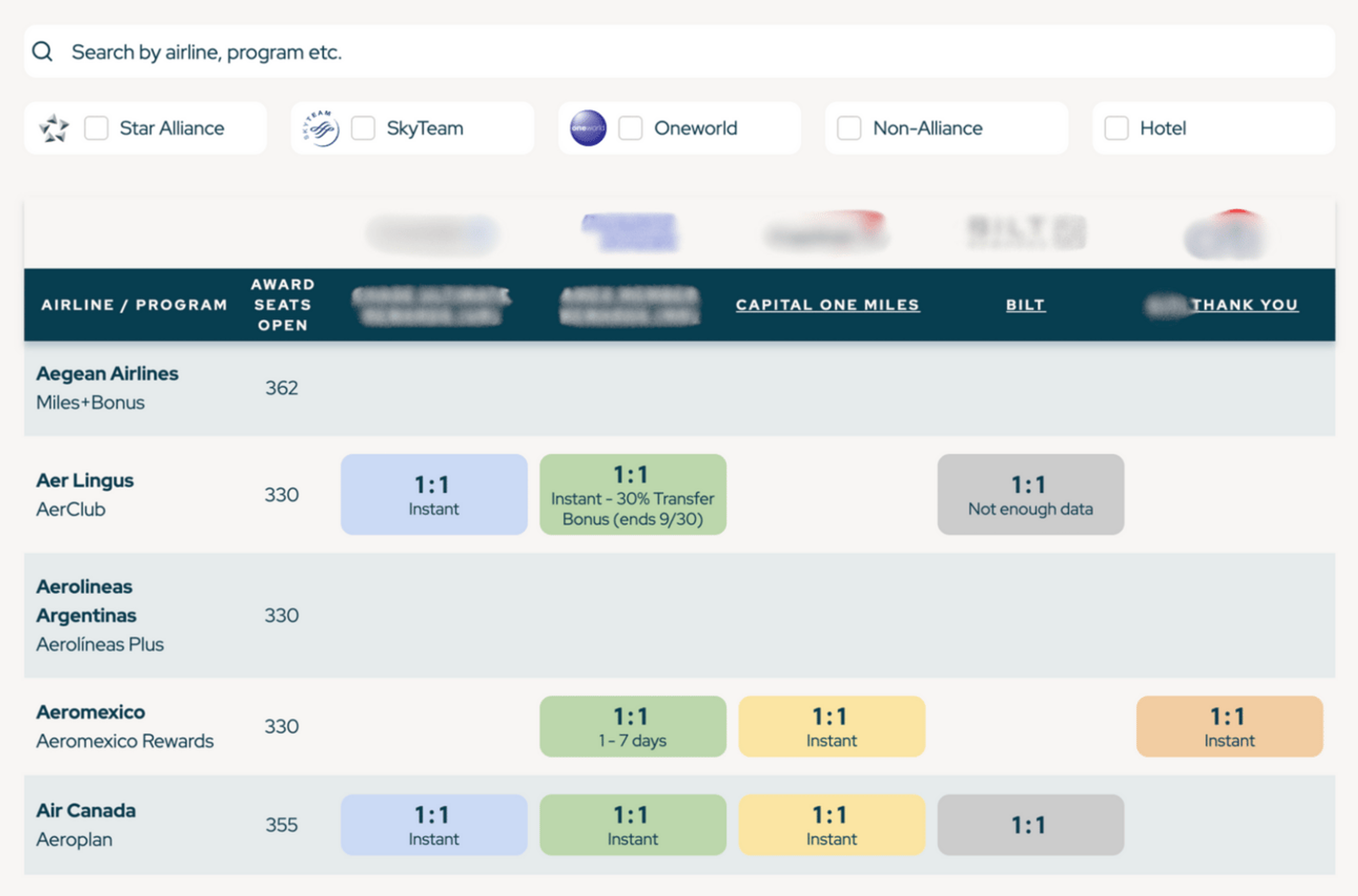Click the blurred Bilt logo above header

(x=1026, y=232)
